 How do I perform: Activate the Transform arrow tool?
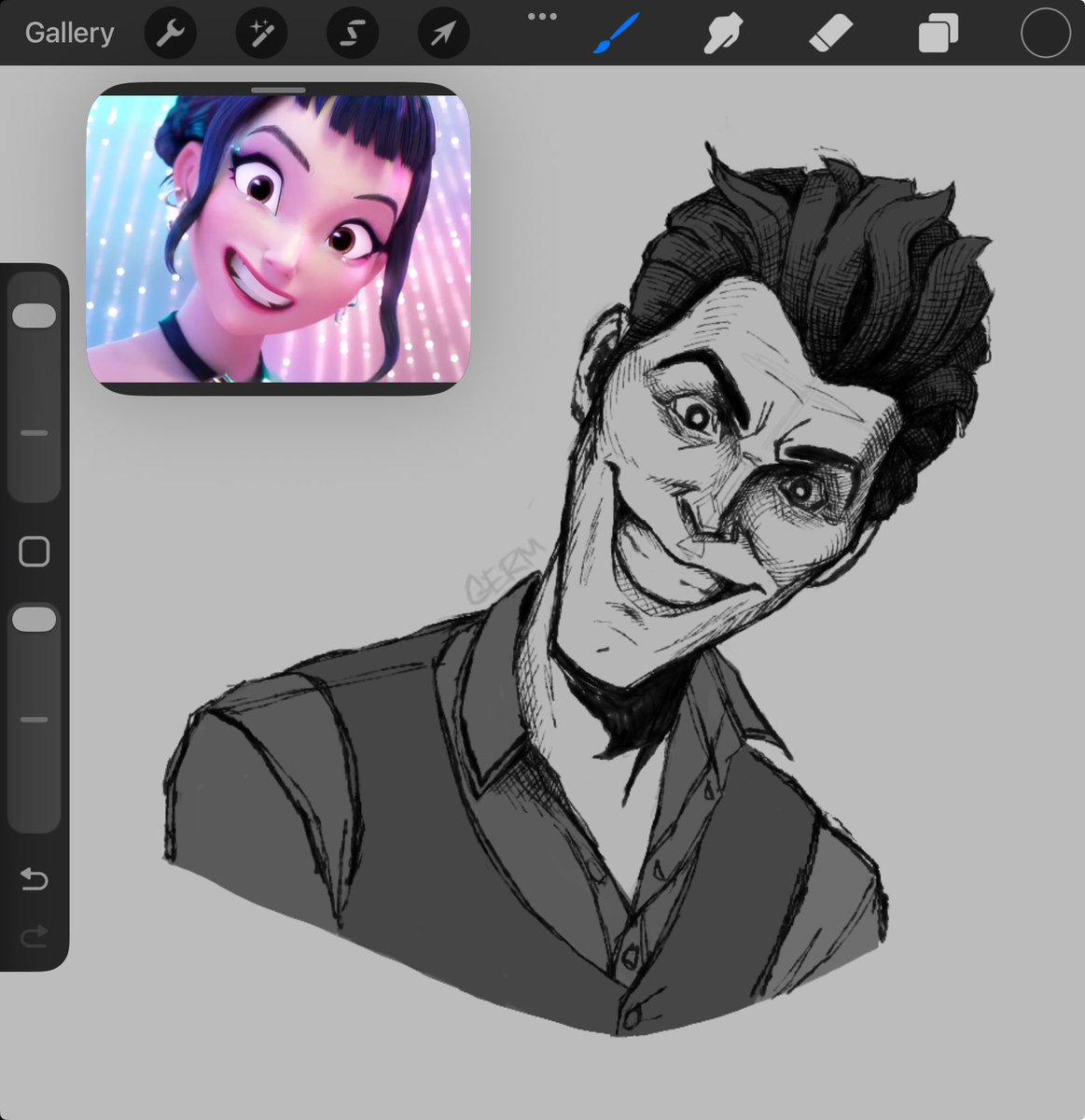pyautogui.click(x=442, y=35)
